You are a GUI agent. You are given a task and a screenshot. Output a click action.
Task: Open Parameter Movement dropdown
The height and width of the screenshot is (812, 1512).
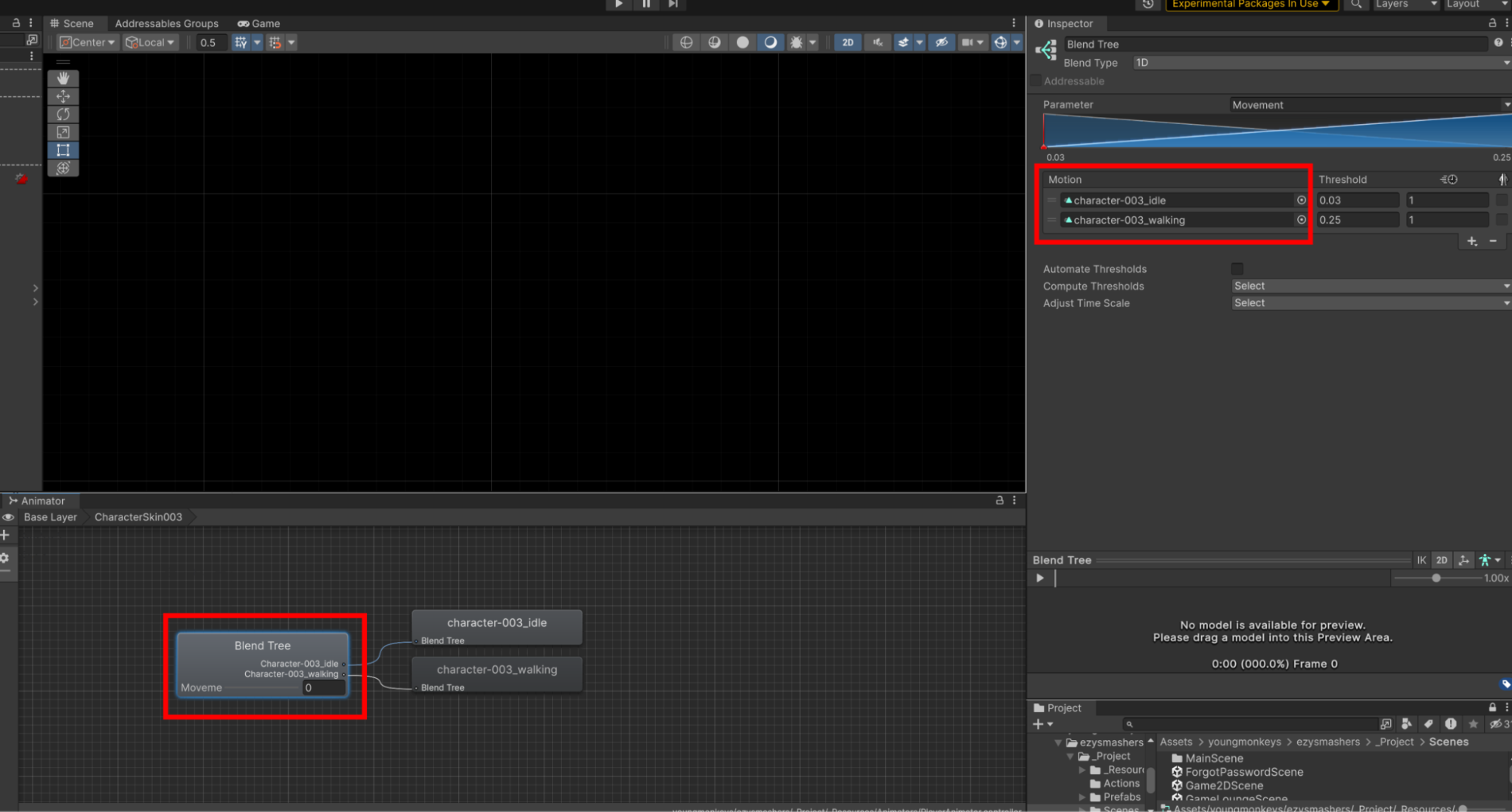pyautogui.click(x=1370, y=105)
